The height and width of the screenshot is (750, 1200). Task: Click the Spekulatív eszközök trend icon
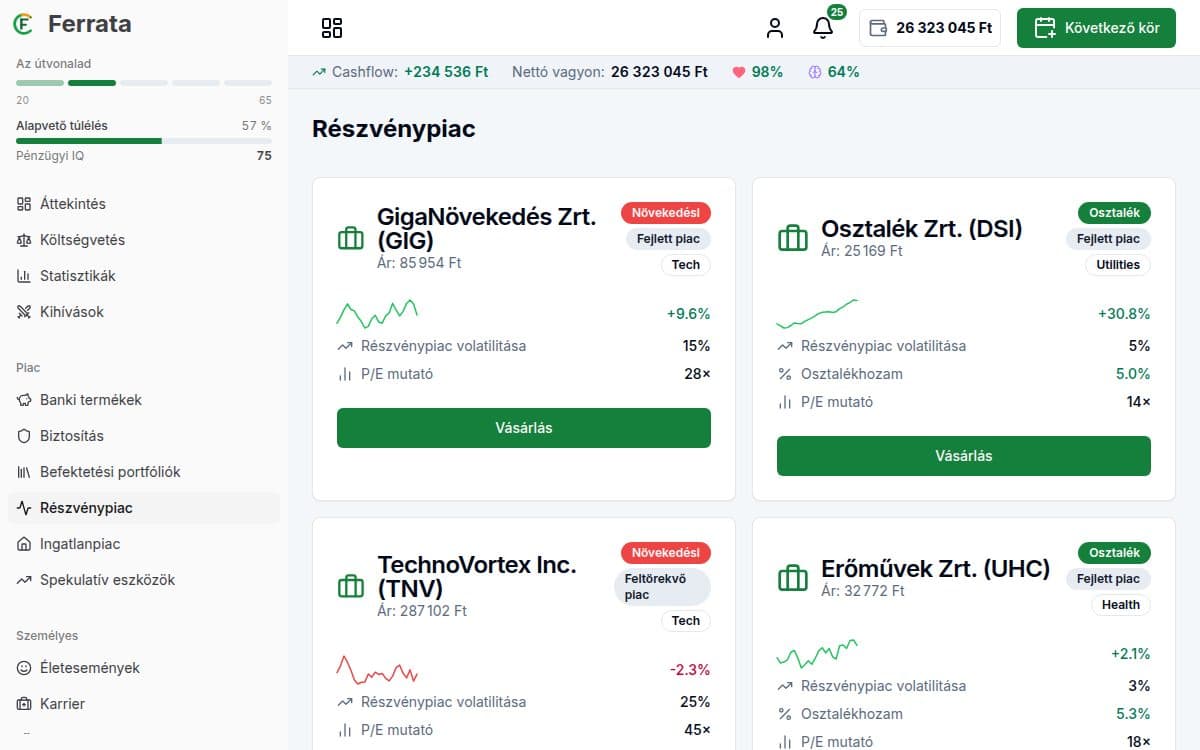(x=25, y=580)
